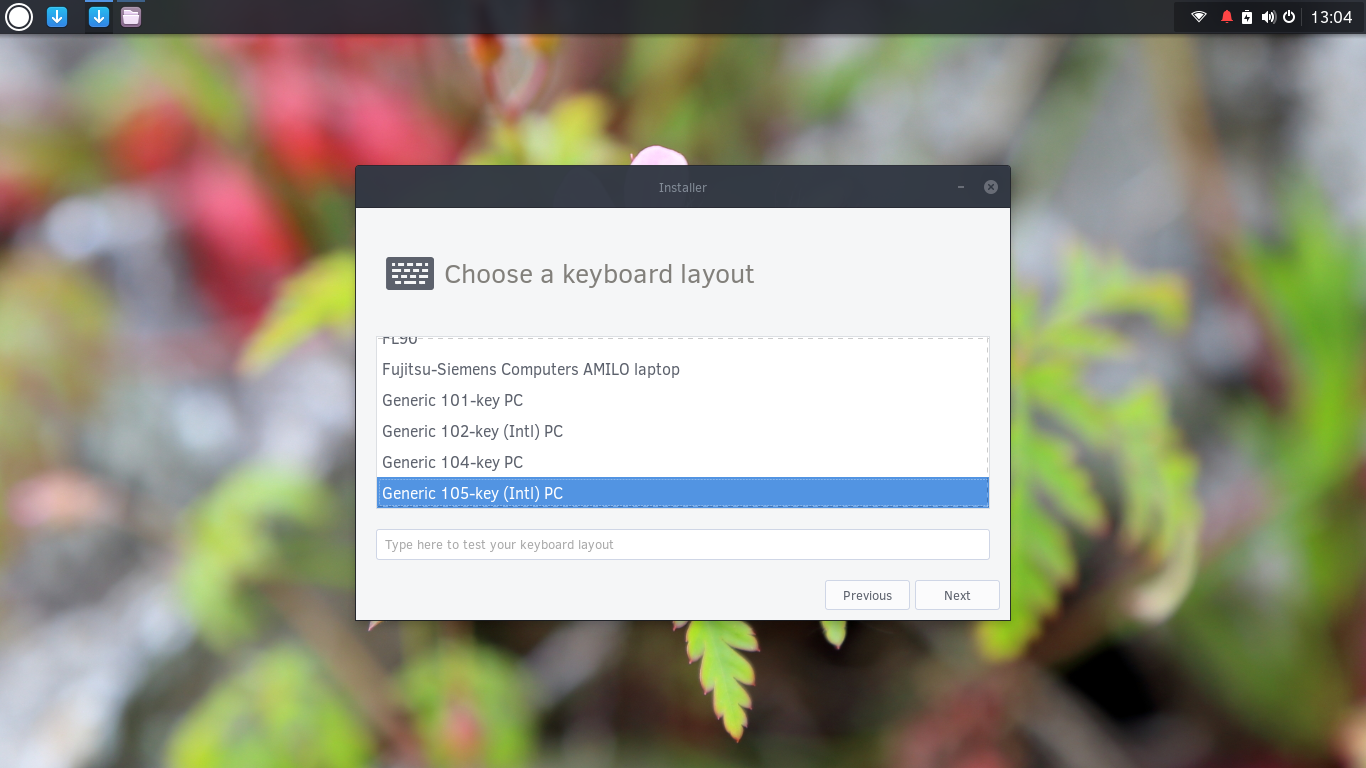Image resolution: width=1366 pixels, height=768 pixels.
Task: Go back with the Previous button
Action: (x=867, y=595)
